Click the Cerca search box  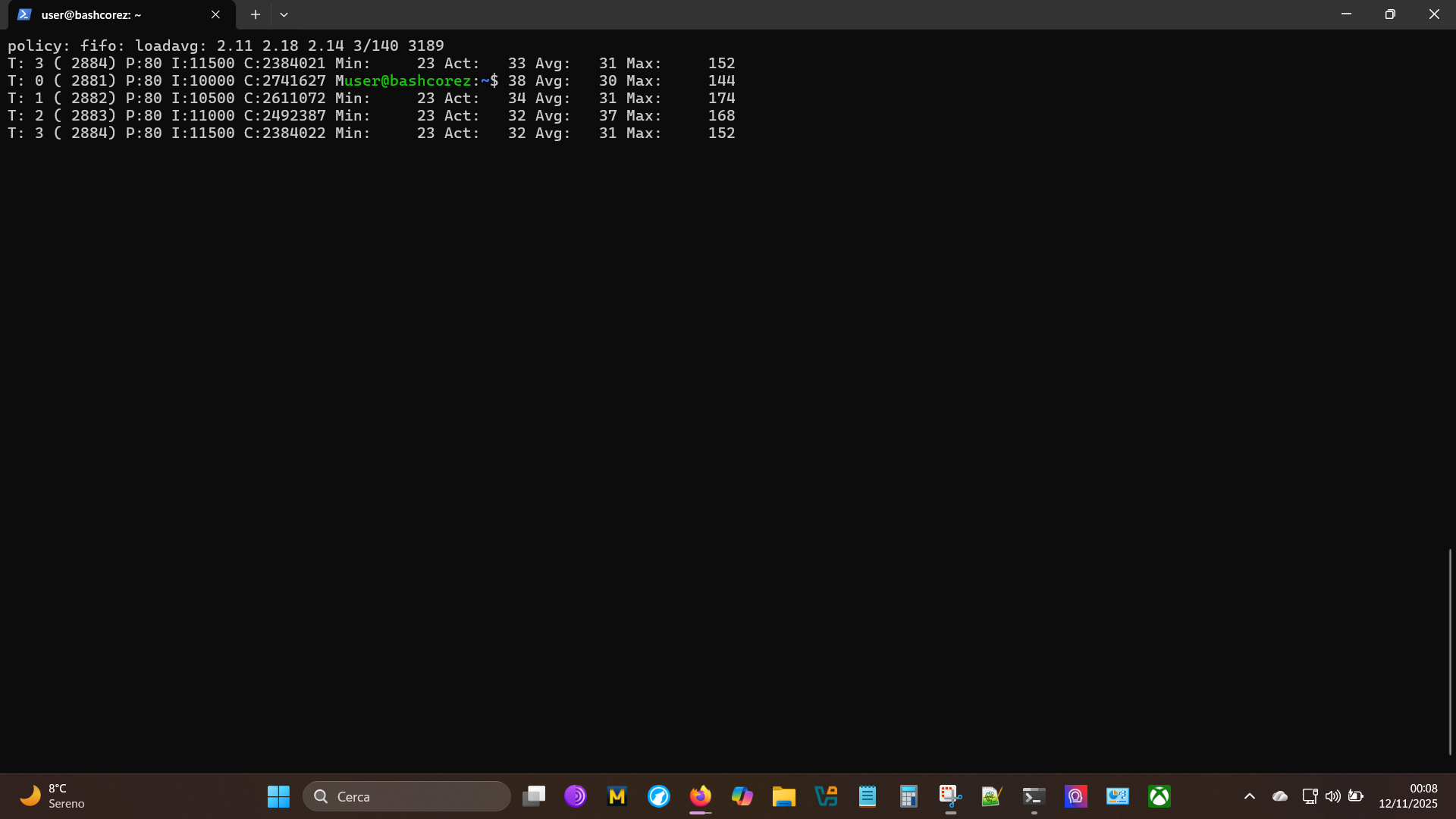(x=406, y=796)
